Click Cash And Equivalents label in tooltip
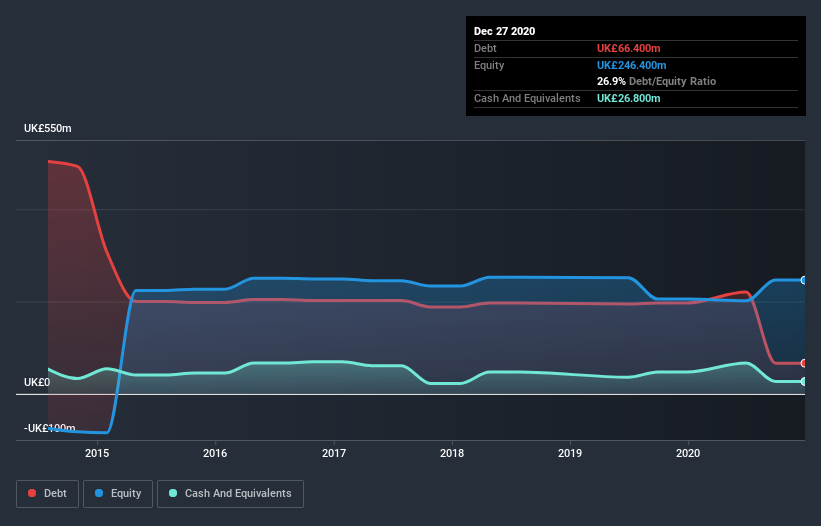 click(527, 98)
